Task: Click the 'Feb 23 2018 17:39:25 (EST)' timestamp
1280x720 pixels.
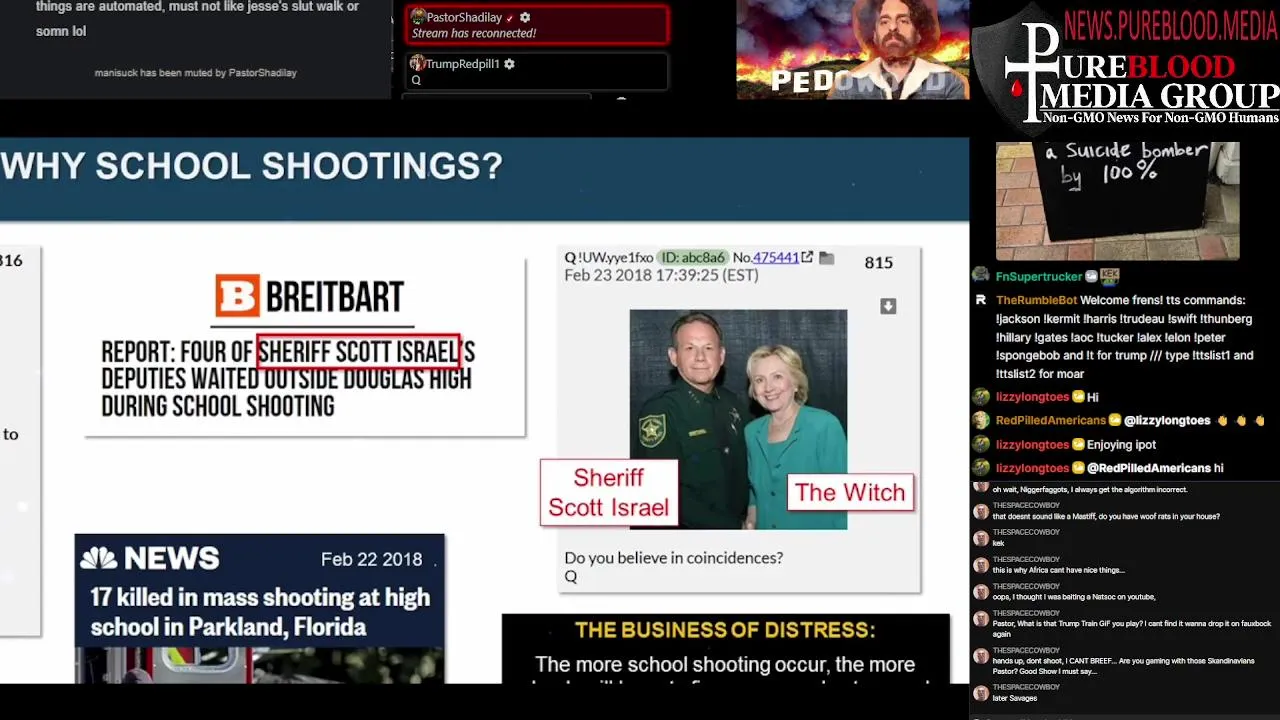Action: (x=661, y=275)
